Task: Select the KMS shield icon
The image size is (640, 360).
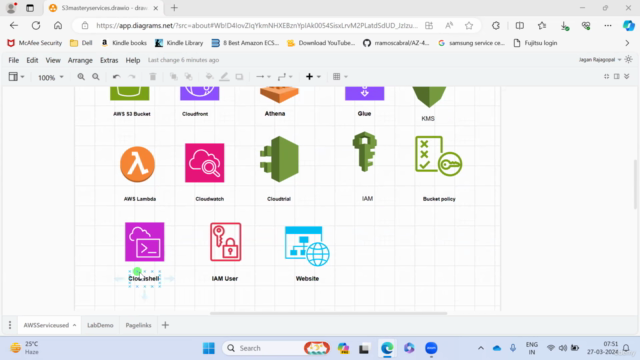Action: (x=429, y=97)
